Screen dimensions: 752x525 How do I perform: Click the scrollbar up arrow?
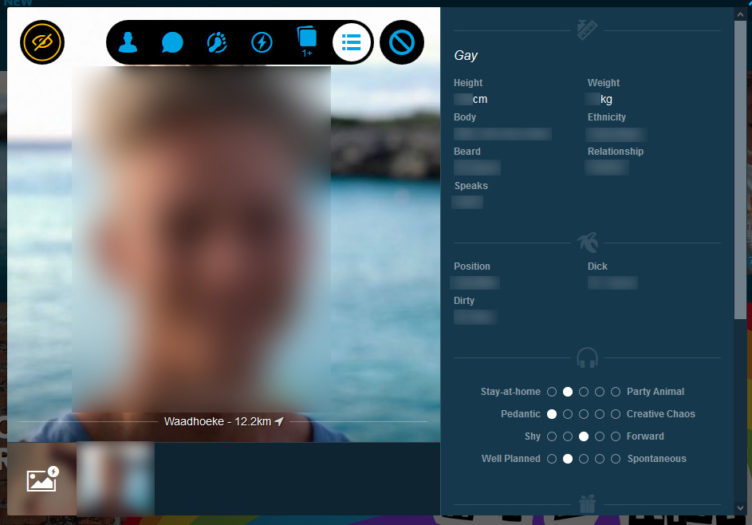(740, 14)
